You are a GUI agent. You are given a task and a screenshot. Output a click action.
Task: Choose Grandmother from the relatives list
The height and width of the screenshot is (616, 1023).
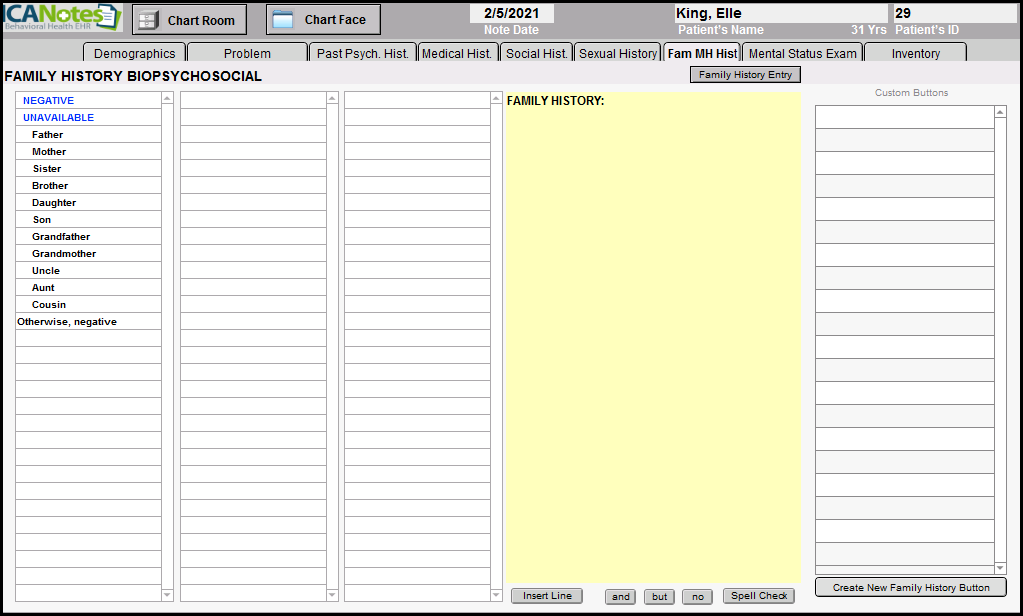(x=64, y=254)
